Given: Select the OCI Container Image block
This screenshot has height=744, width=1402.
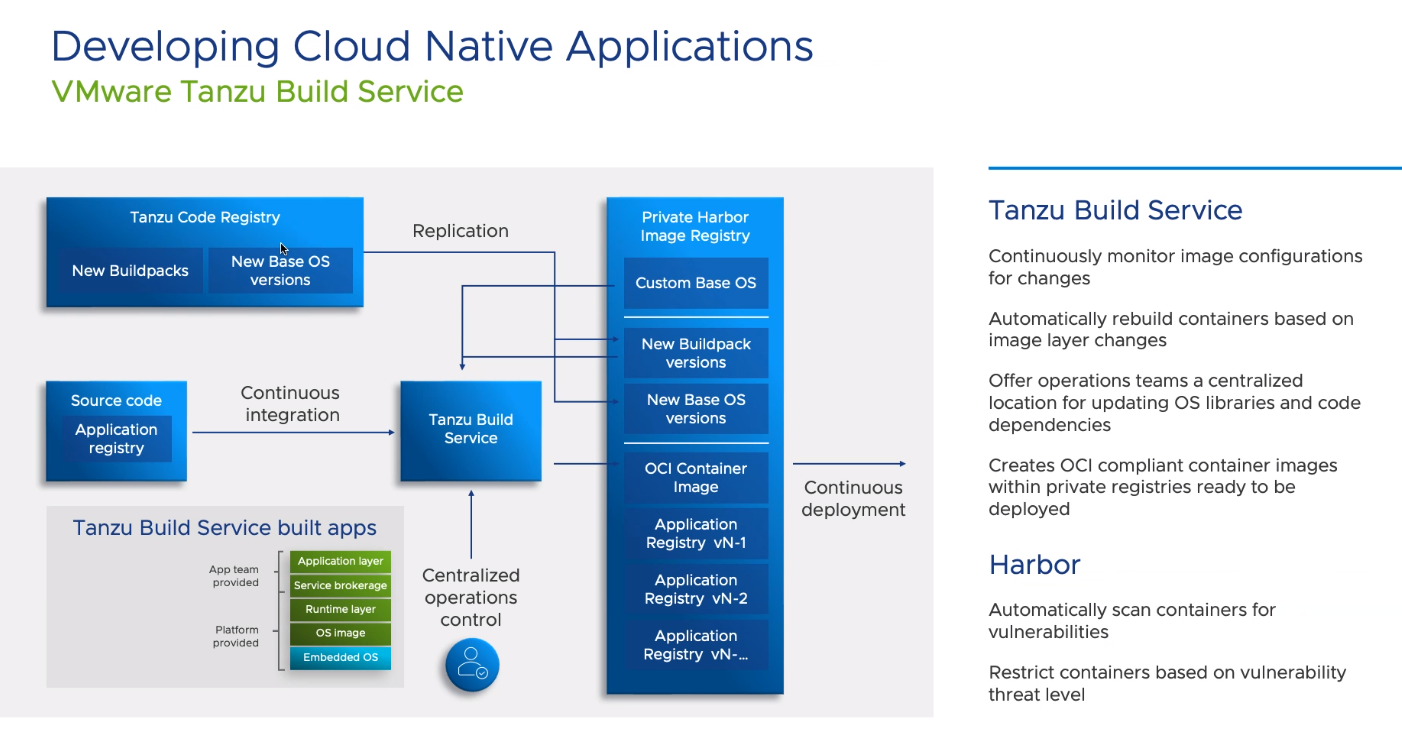Looking at the screenshot, I should pyautogui.click(x=695, y=478).
